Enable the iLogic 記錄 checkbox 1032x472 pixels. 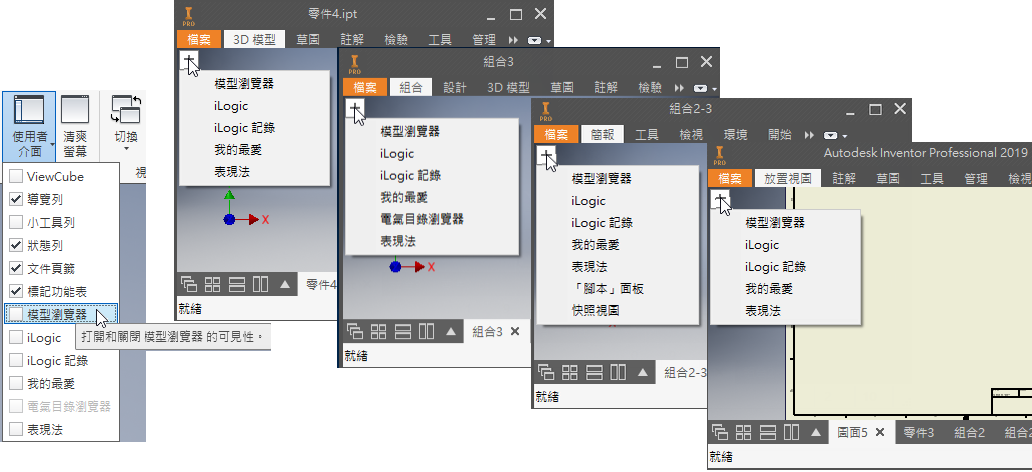(x=16, y=361)
